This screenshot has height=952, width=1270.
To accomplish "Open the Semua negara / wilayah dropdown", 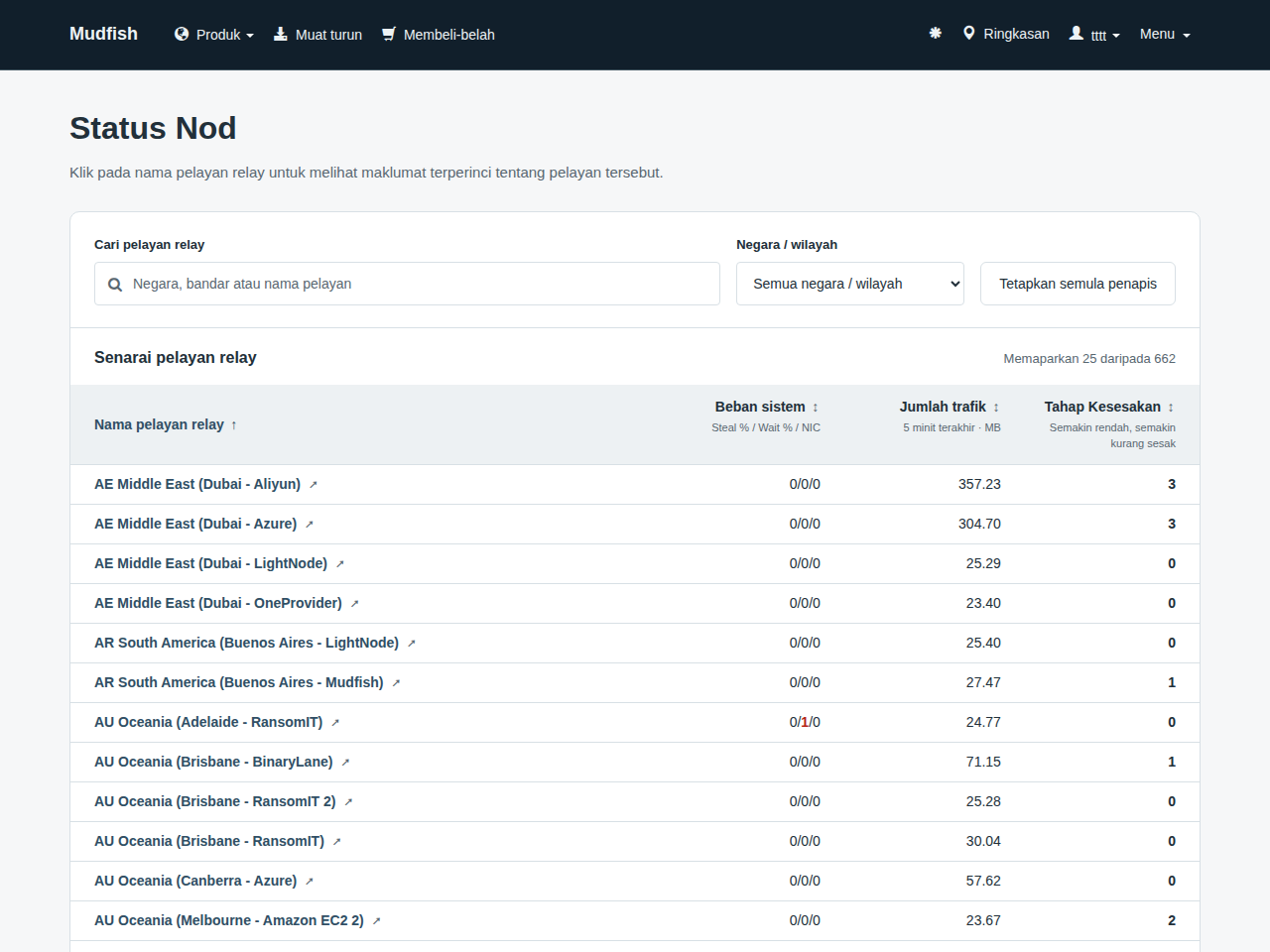I will click(x=850, y=284).
